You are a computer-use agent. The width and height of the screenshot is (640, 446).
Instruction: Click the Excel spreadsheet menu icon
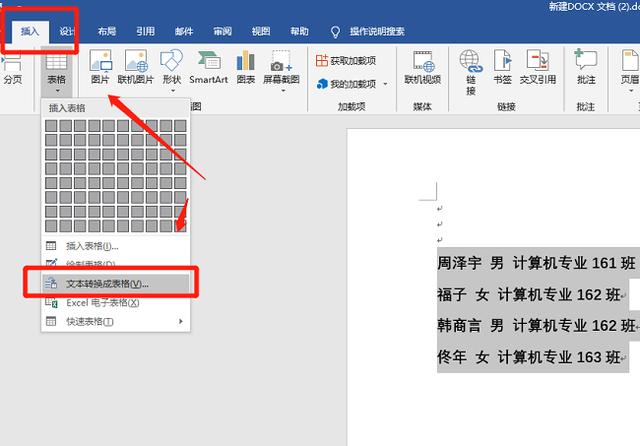point(51,303)
